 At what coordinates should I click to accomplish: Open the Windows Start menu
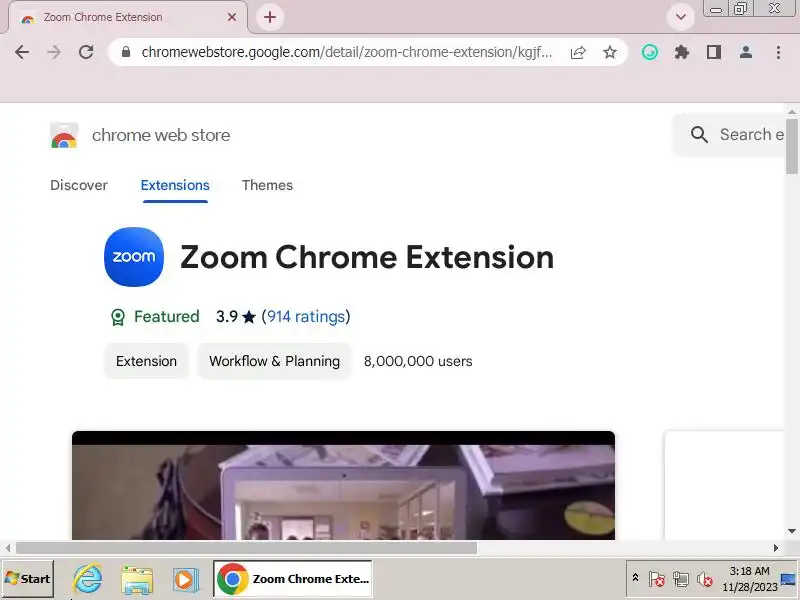(x=28, y=579)
